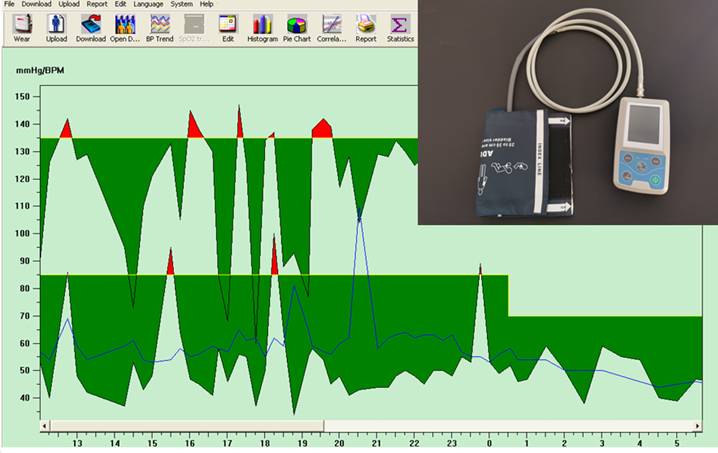Click the scrollbar right arrow
The image size is (718, 453).
pos(696,425)
